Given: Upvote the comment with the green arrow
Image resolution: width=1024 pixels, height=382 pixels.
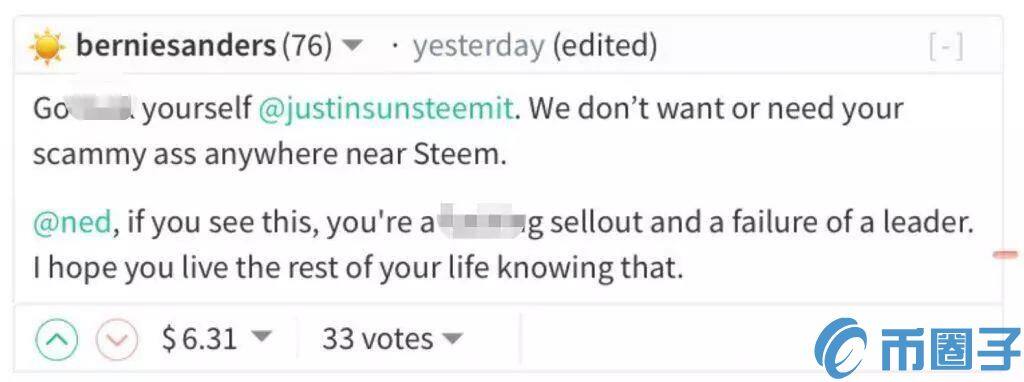Looking at the screenshot, I should pyautogui.click(x=57, y=340).
